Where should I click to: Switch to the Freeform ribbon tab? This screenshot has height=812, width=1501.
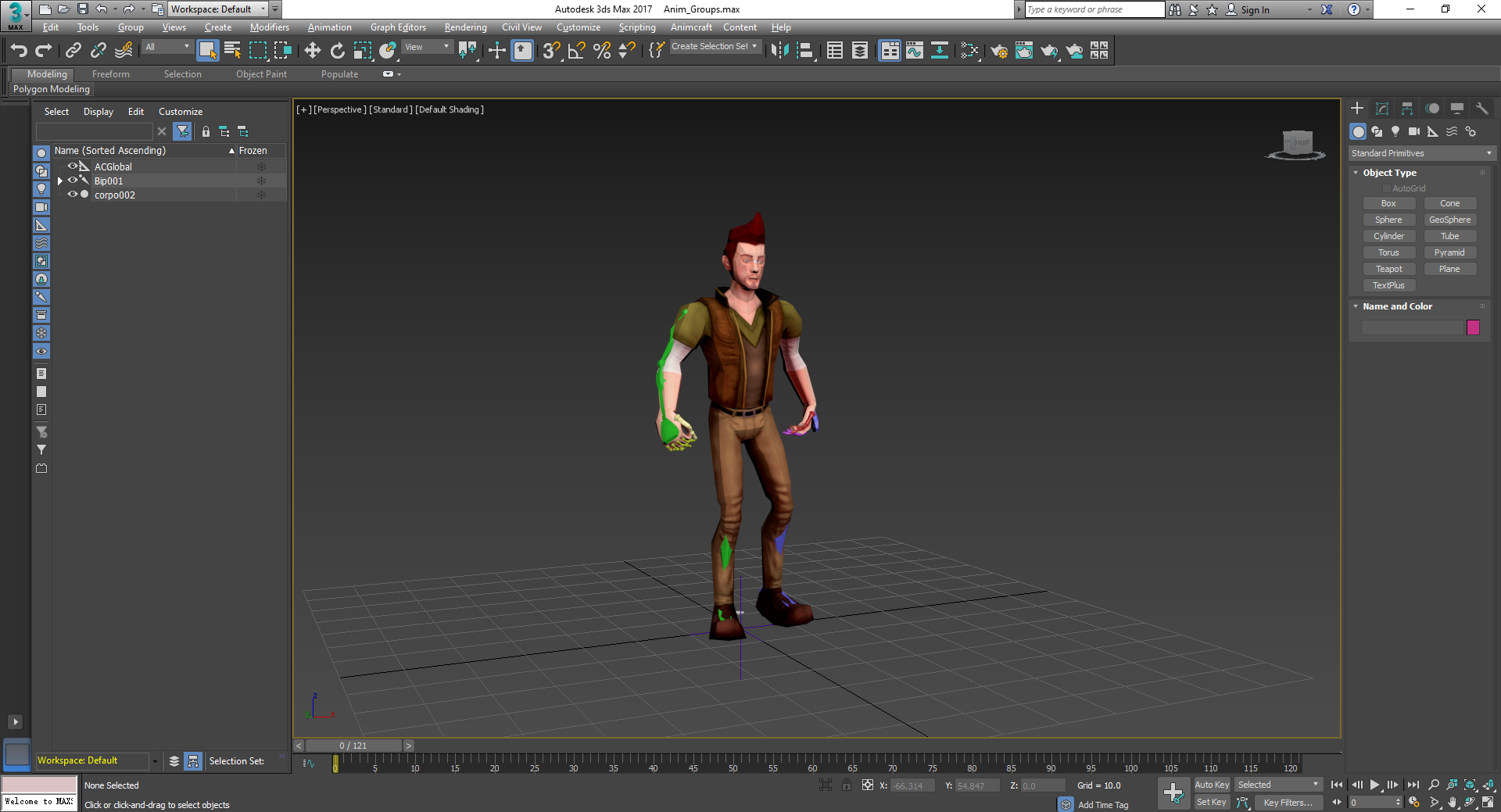(x=111, y=74)
